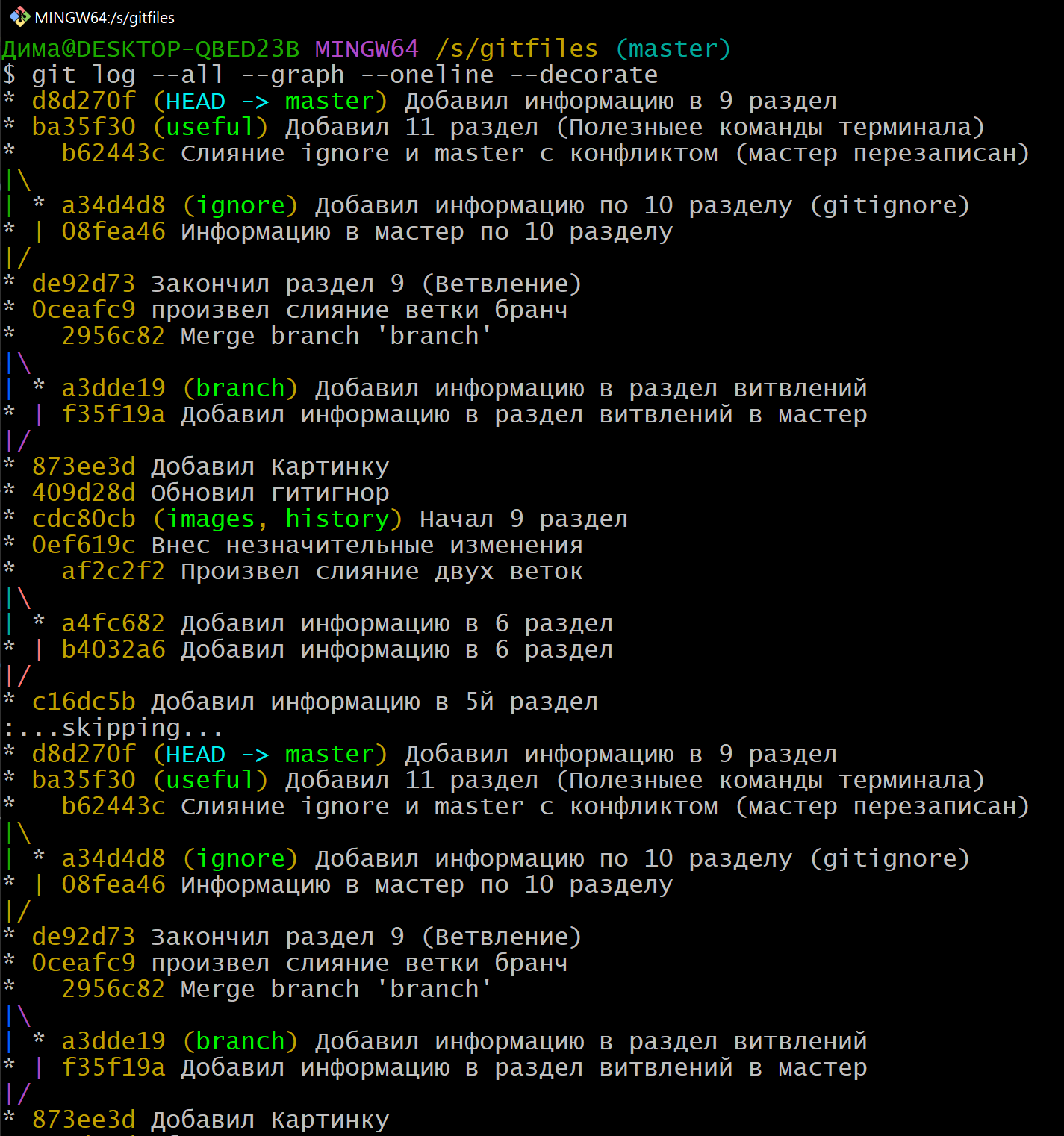Select commit hash 409d28d
The width and height of the screenshot is (1064, 1136).
click(84, 493)
